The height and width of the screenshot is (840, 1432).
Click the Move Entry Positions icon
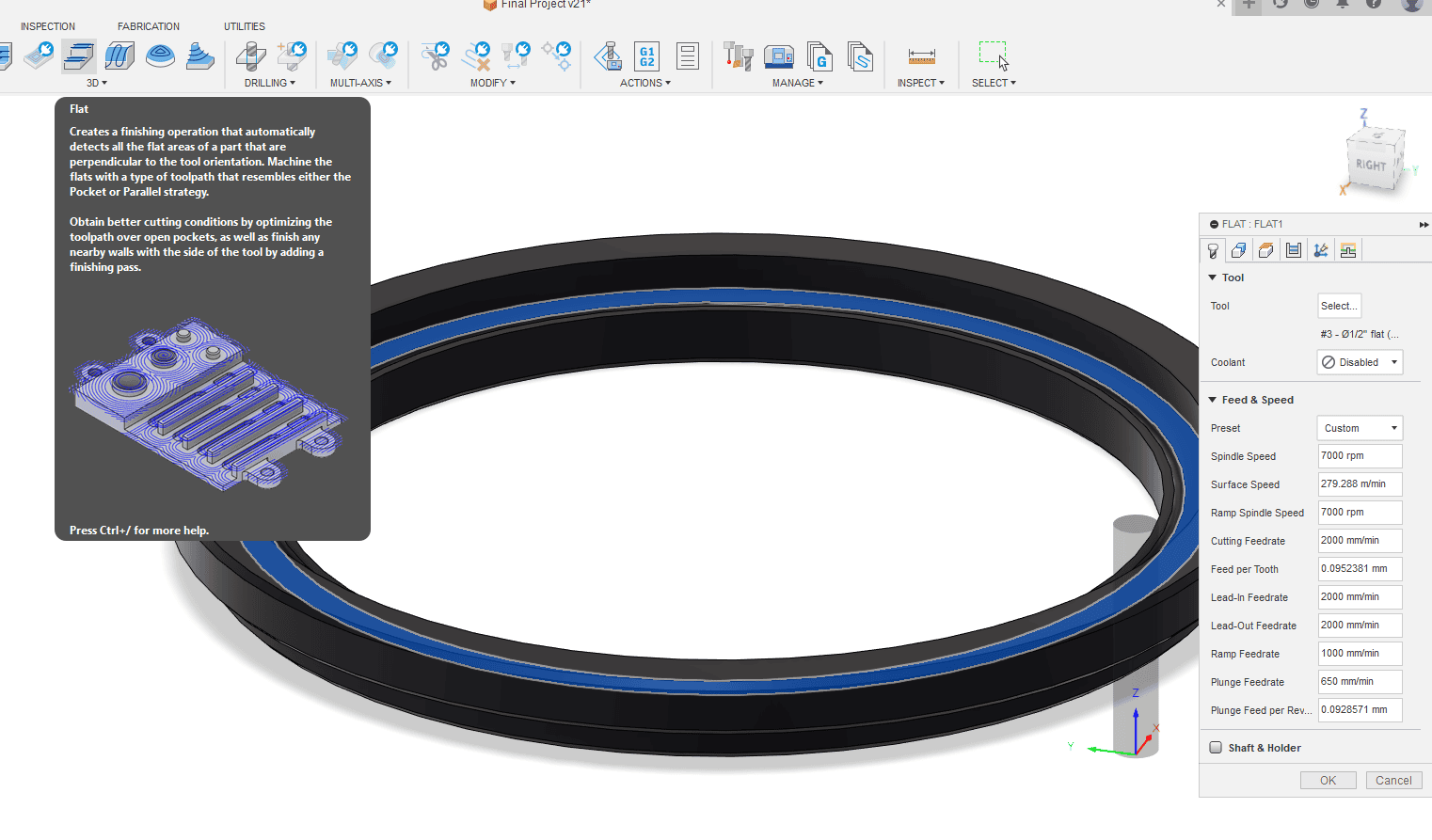[556, 56]
